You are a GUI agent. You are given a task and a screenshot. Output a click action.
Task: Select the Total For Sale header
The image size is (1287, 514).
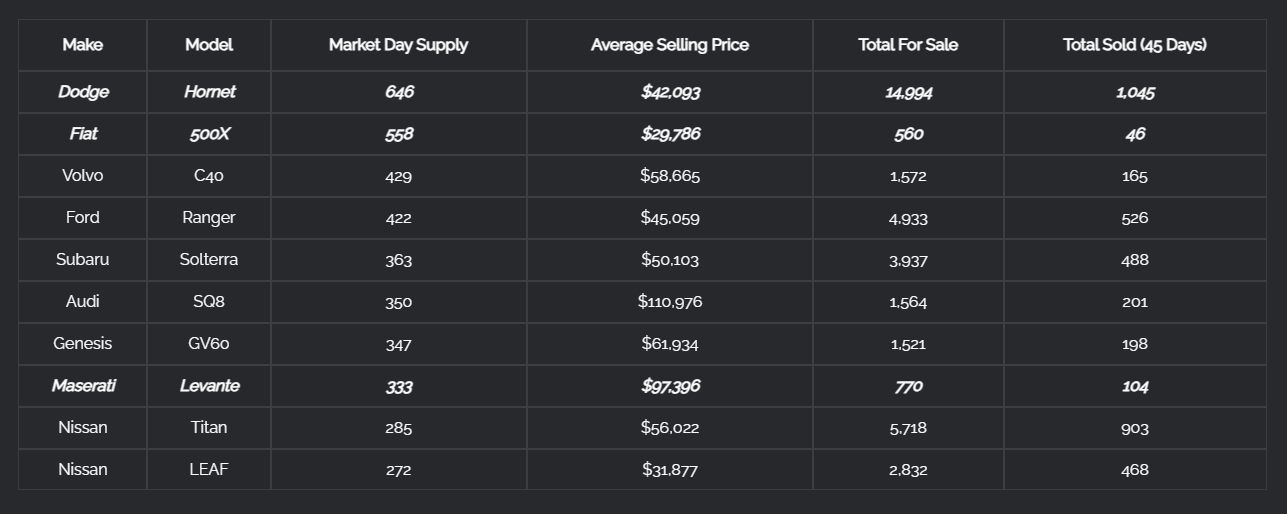[908, 45]
